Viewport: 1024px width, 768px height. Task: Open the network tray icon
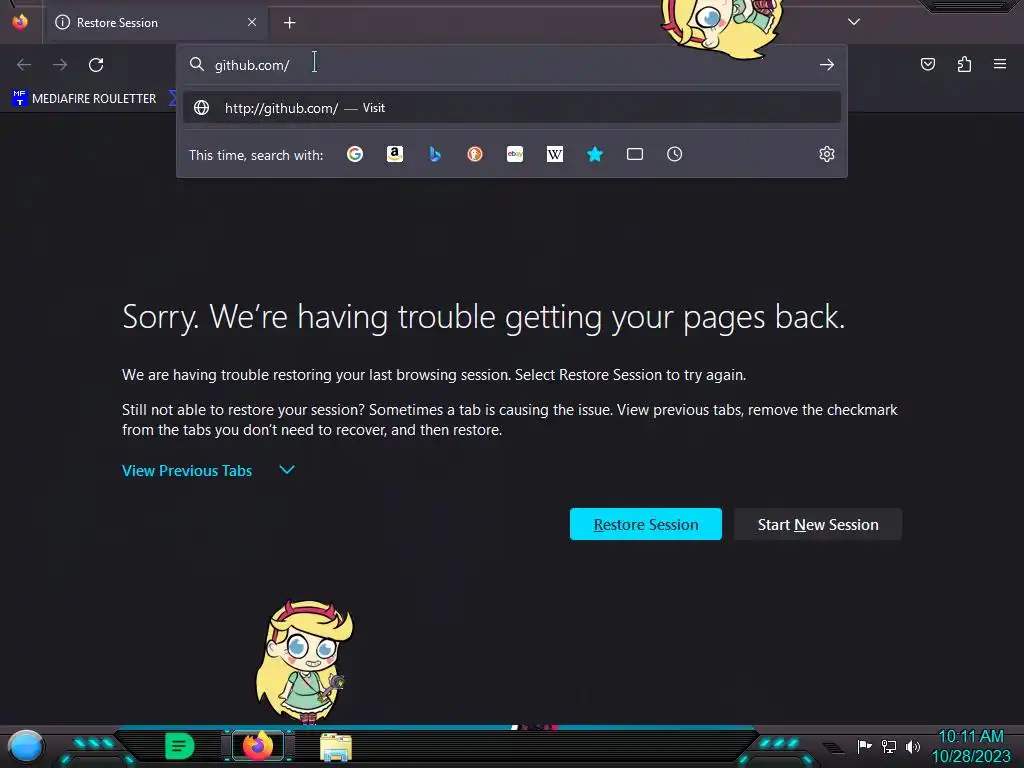coord(889,746)
